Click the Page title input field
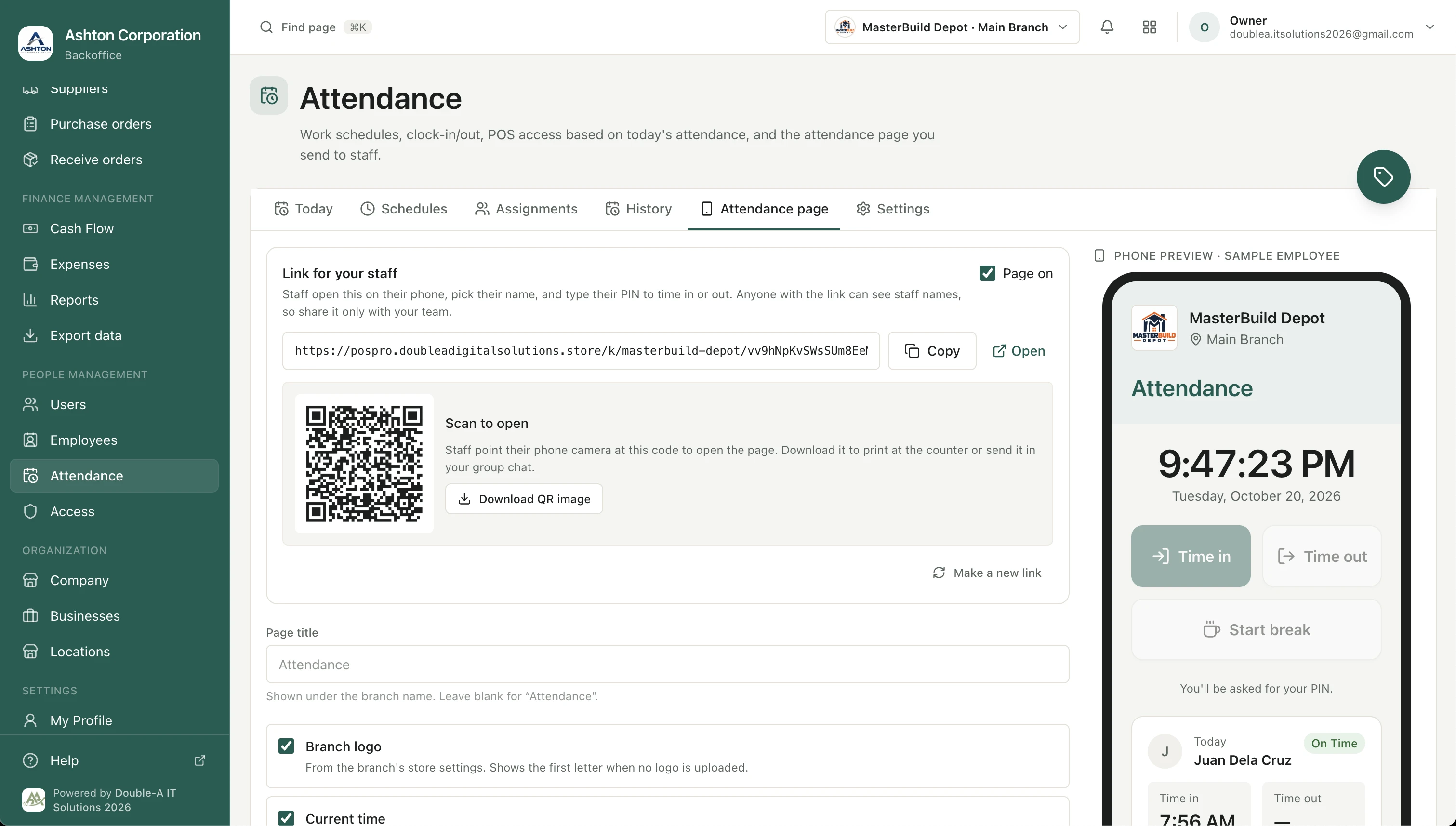Screen dimensions: 1456x826 [x=667, y=664]
